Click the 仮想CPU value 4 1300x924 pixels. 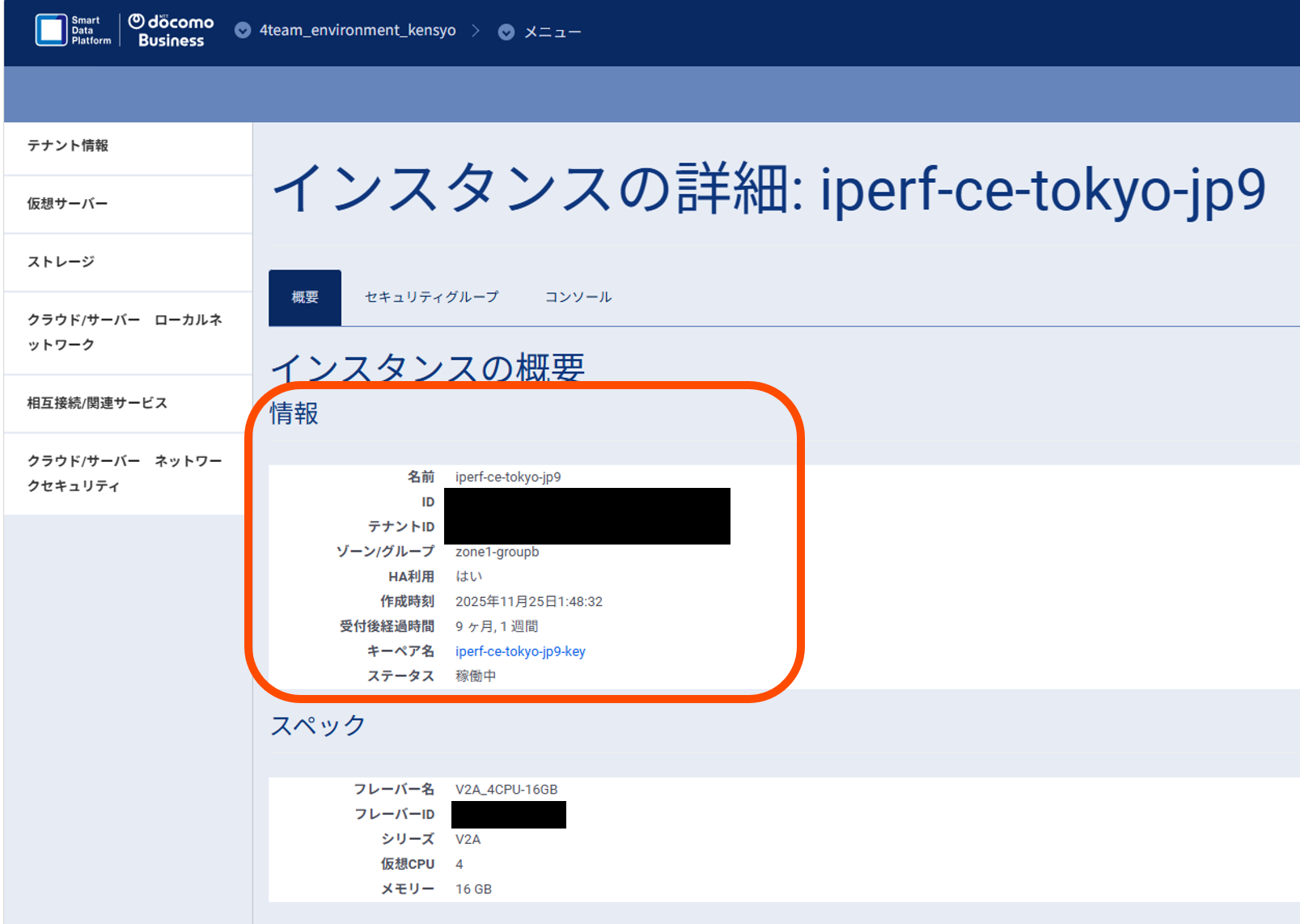pos(459,864)
